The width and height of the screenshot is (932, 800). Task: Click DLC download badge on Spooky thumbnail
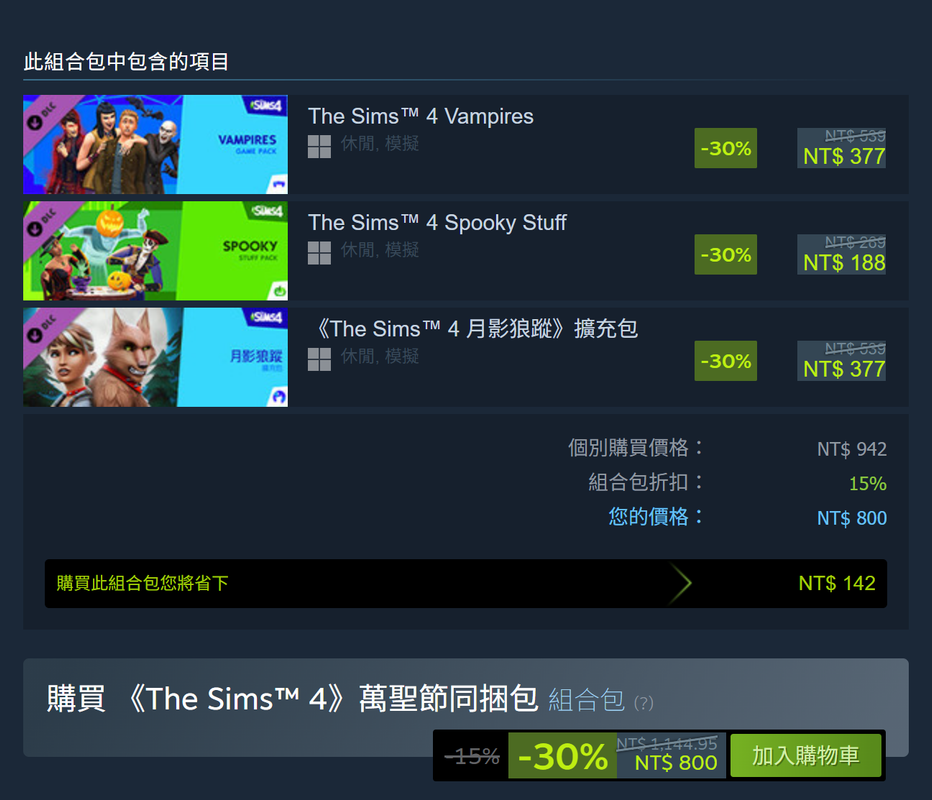coord(35,229)
